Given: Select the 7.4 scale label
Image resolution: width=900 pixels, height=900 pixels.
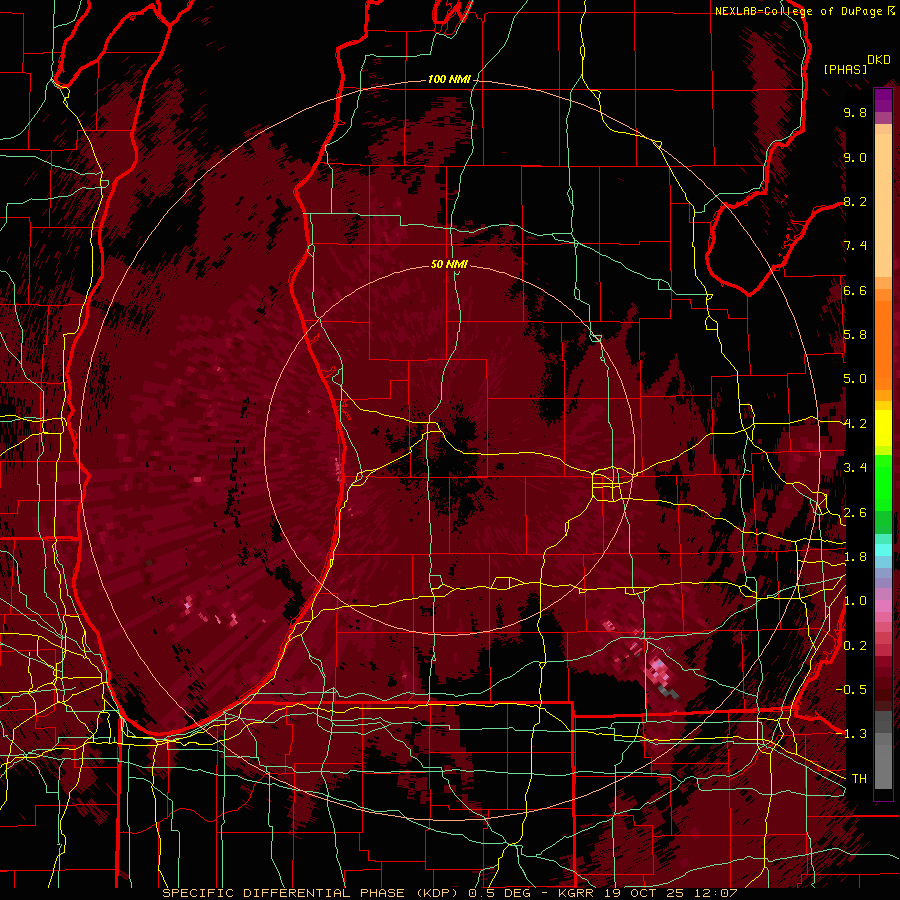Looking at the screenshot, I should point(855,246).
